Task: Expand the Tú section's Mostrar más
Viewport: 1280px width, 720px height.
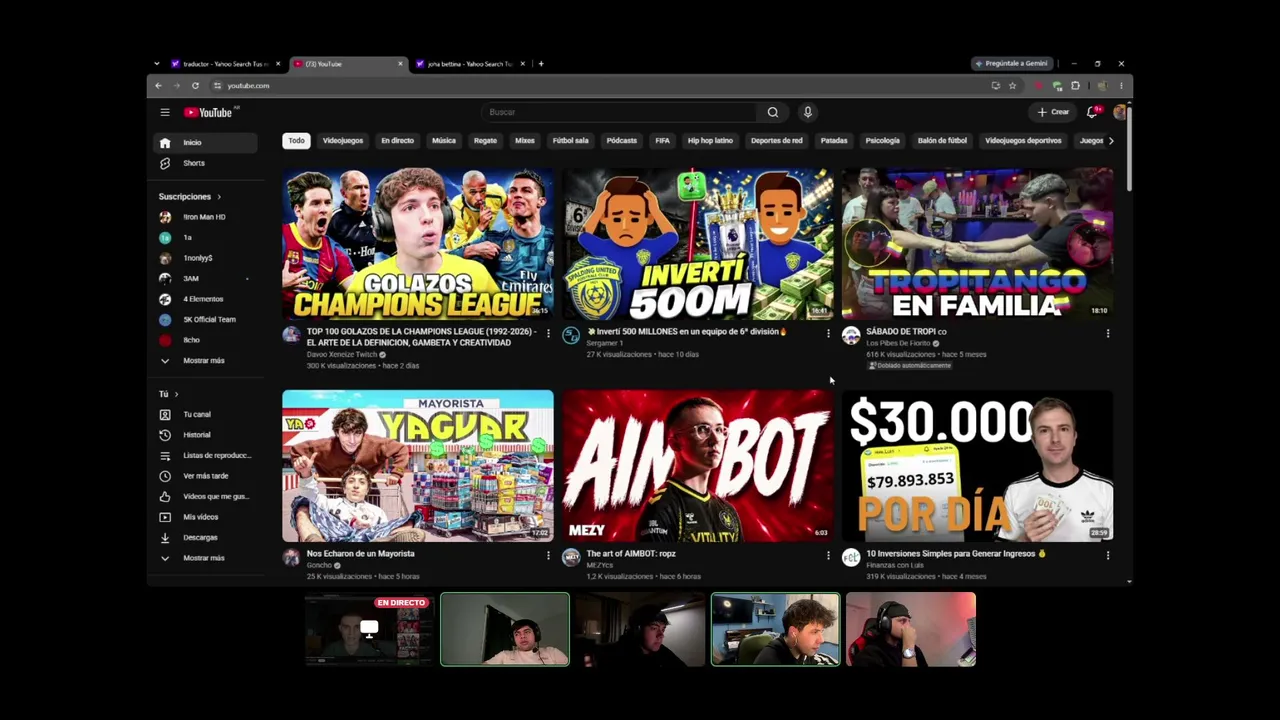Action: 203,558
